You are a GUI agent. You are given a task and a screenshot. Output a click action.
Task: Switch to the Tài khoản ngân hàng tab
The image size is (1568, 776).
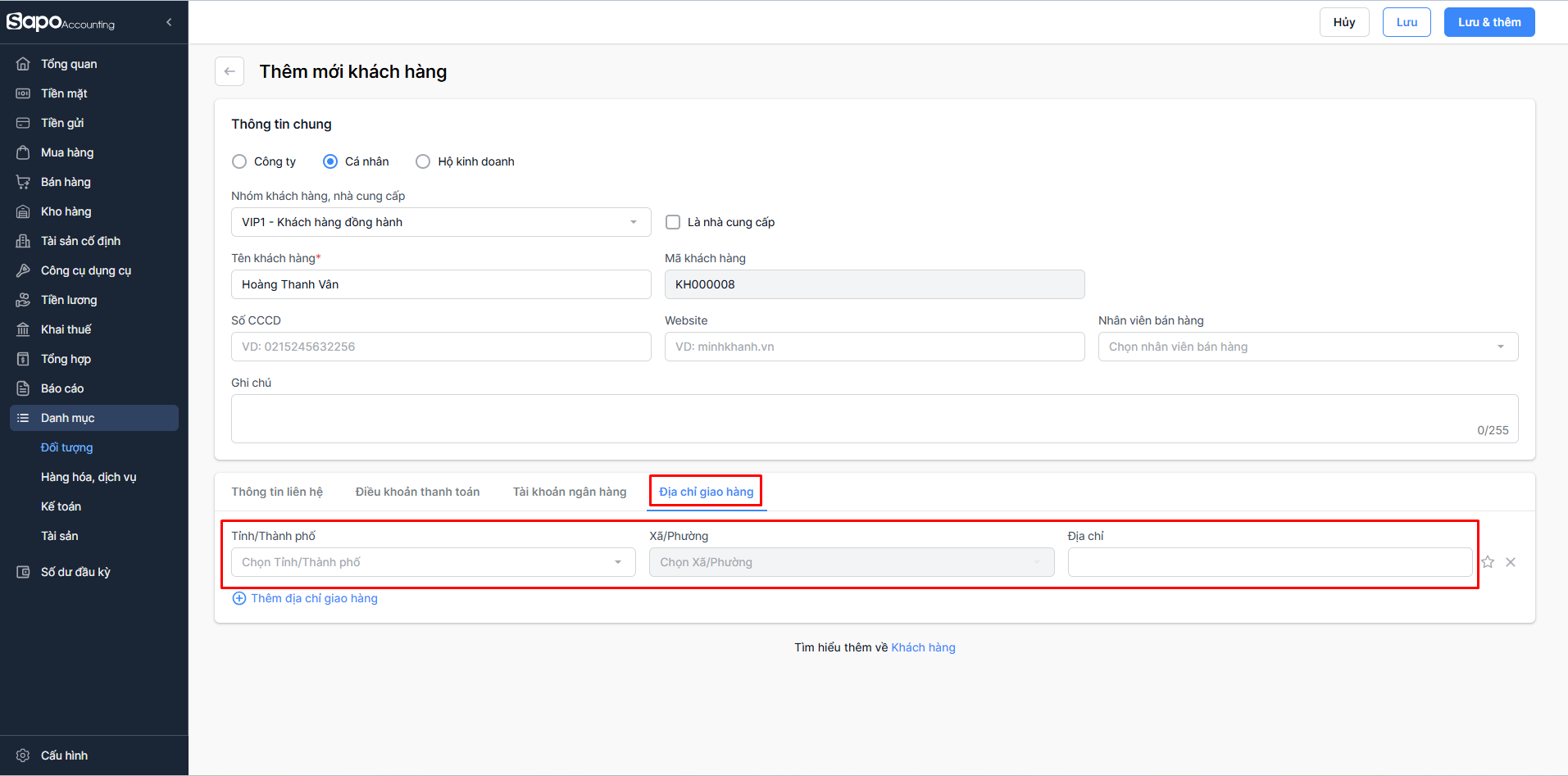[x=570, y=492]
